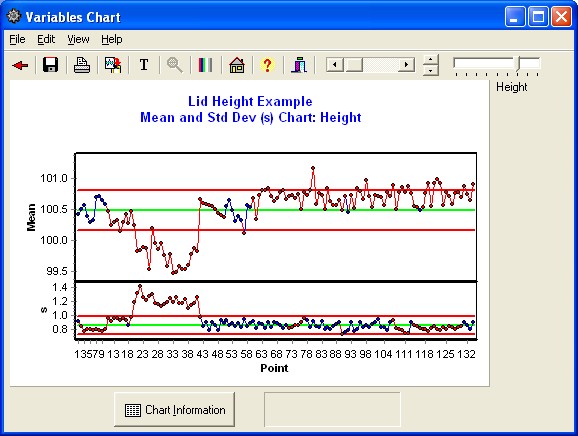578x436 pixels.
Task: Click the horizontal scrollbar right arrow
Action: 406,65
